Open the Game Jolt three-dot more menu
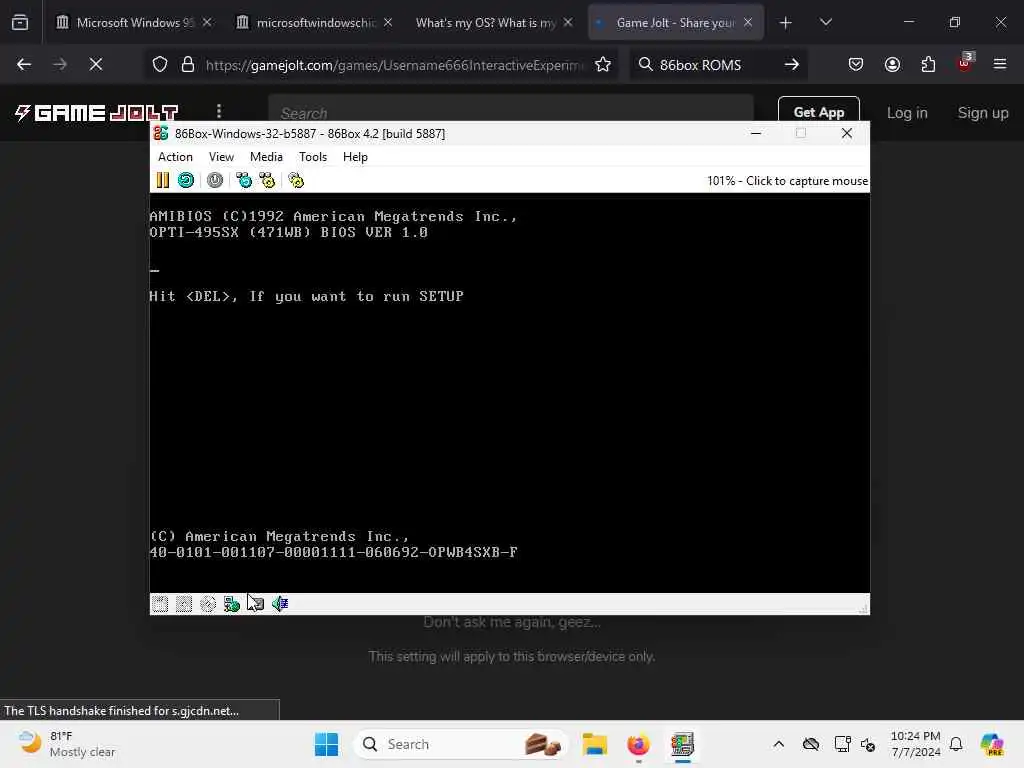The image size is (1024, 768). pyautogui.click(x=219, y=112)
